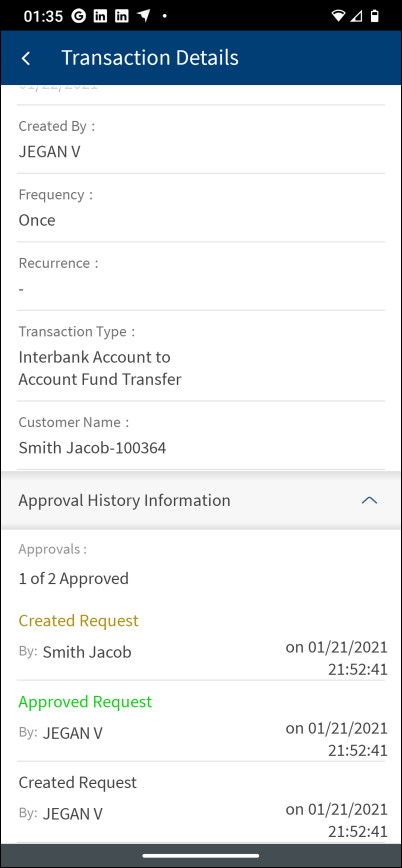The height and width of the screenshot is (868, 402).
Task: Tap the Wi-Fi status icon
Action: [x=338, y=16]
